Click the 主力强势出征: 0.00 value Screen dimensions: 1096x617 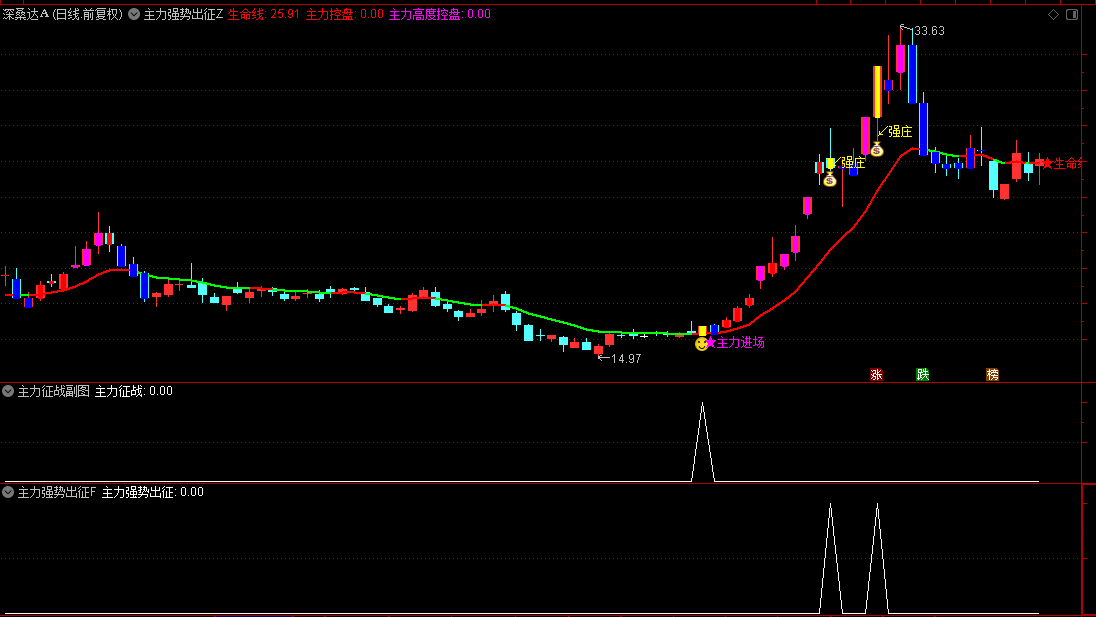(x=152, y=492)
